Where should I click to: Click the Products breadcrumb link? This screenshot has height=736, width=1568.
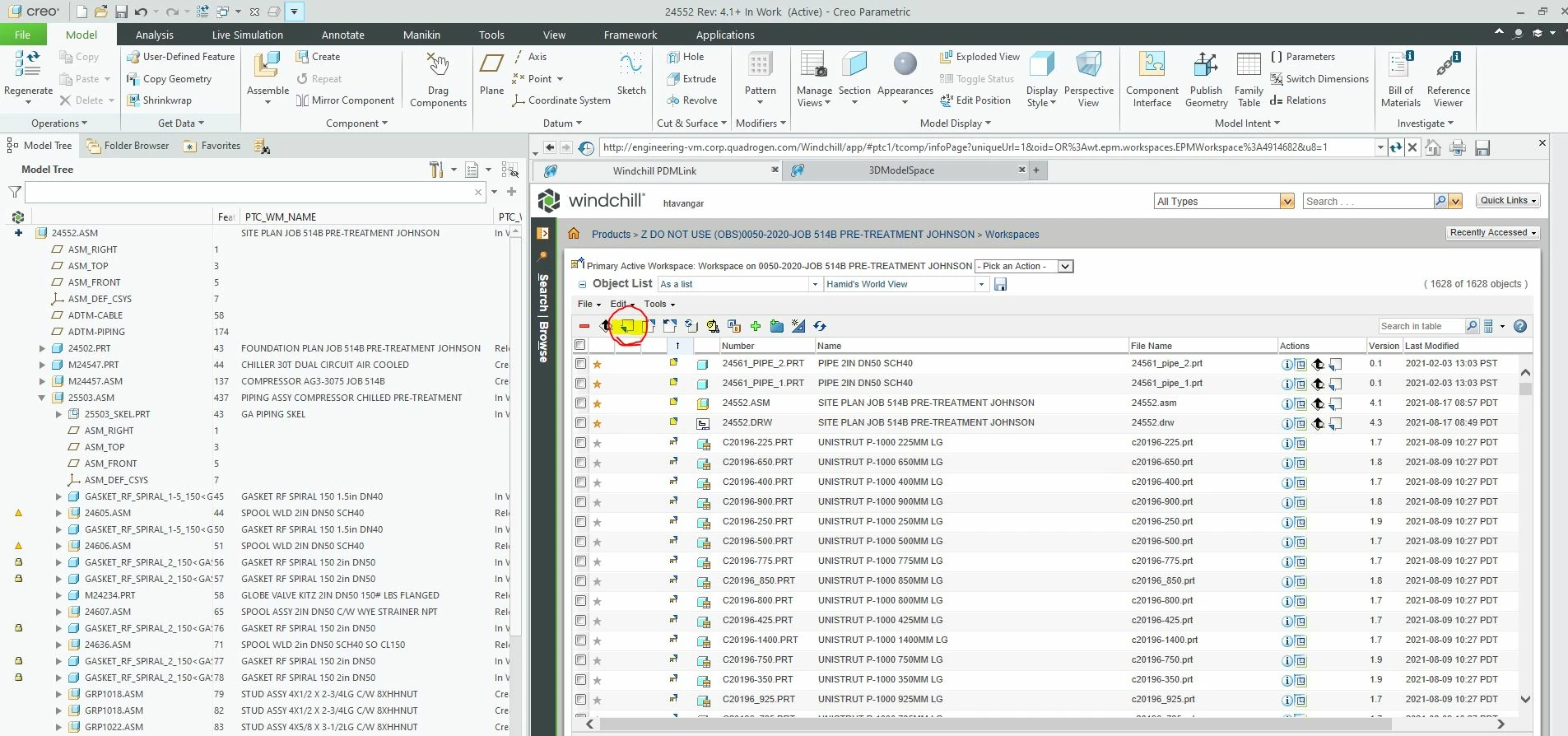pyautogui.click(x=611, y=235)
